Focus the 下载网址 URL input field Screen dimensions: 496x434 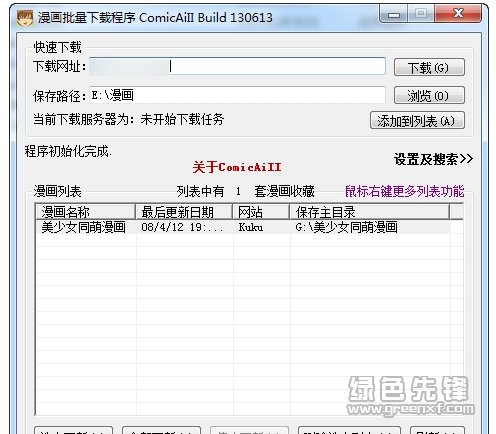tap(237, 66)
